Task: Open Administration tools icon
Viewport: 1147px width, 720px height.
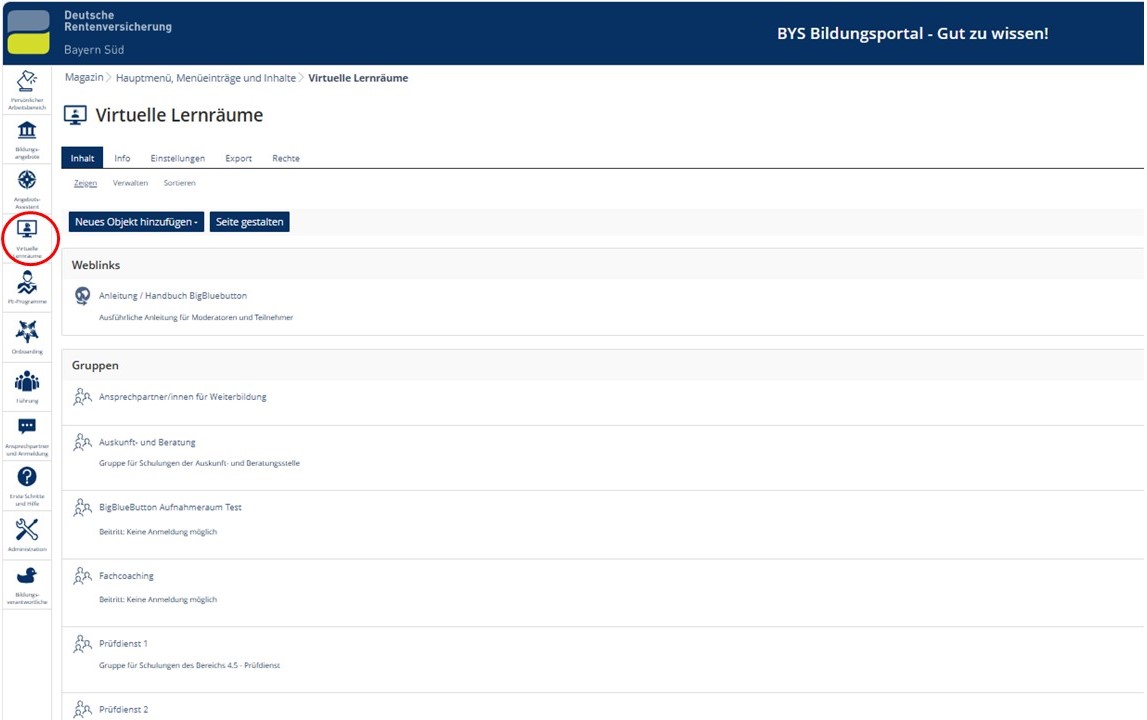Action: tap(27, 529)
